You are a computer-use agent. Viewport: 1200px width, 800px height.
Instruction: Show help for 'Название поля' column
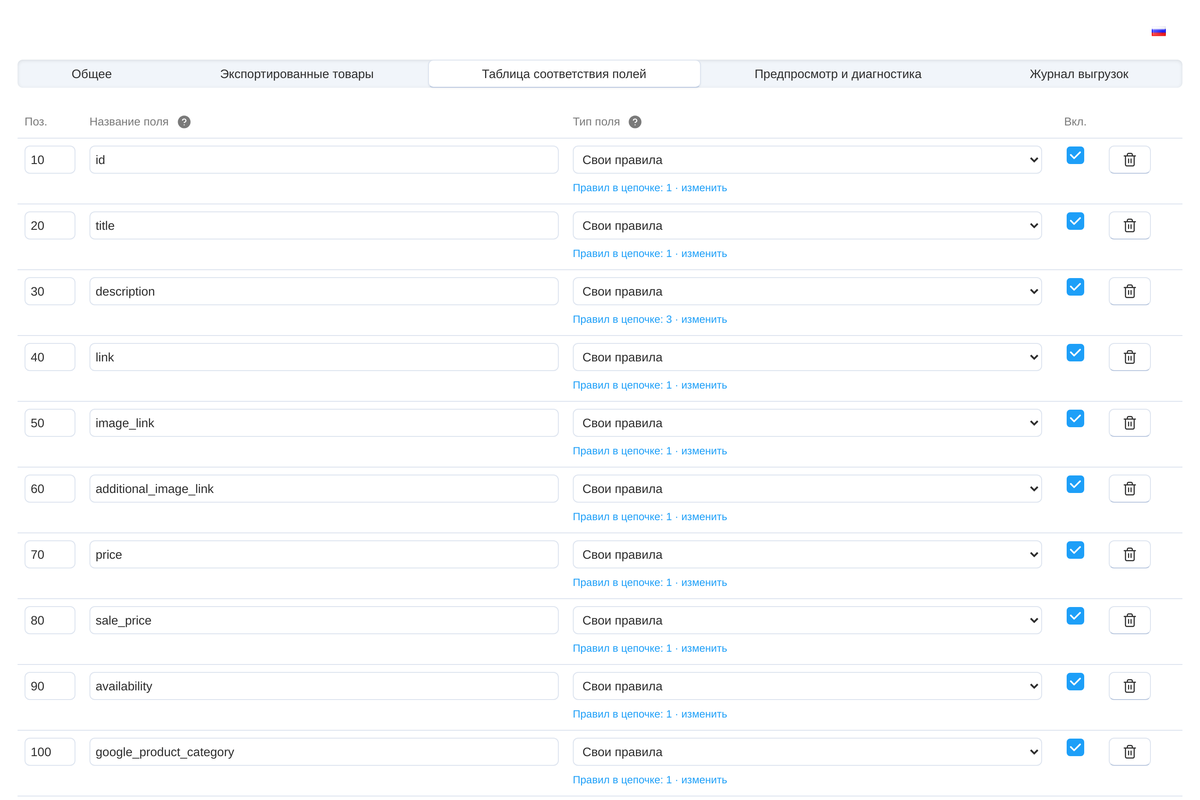click(184, 122)
